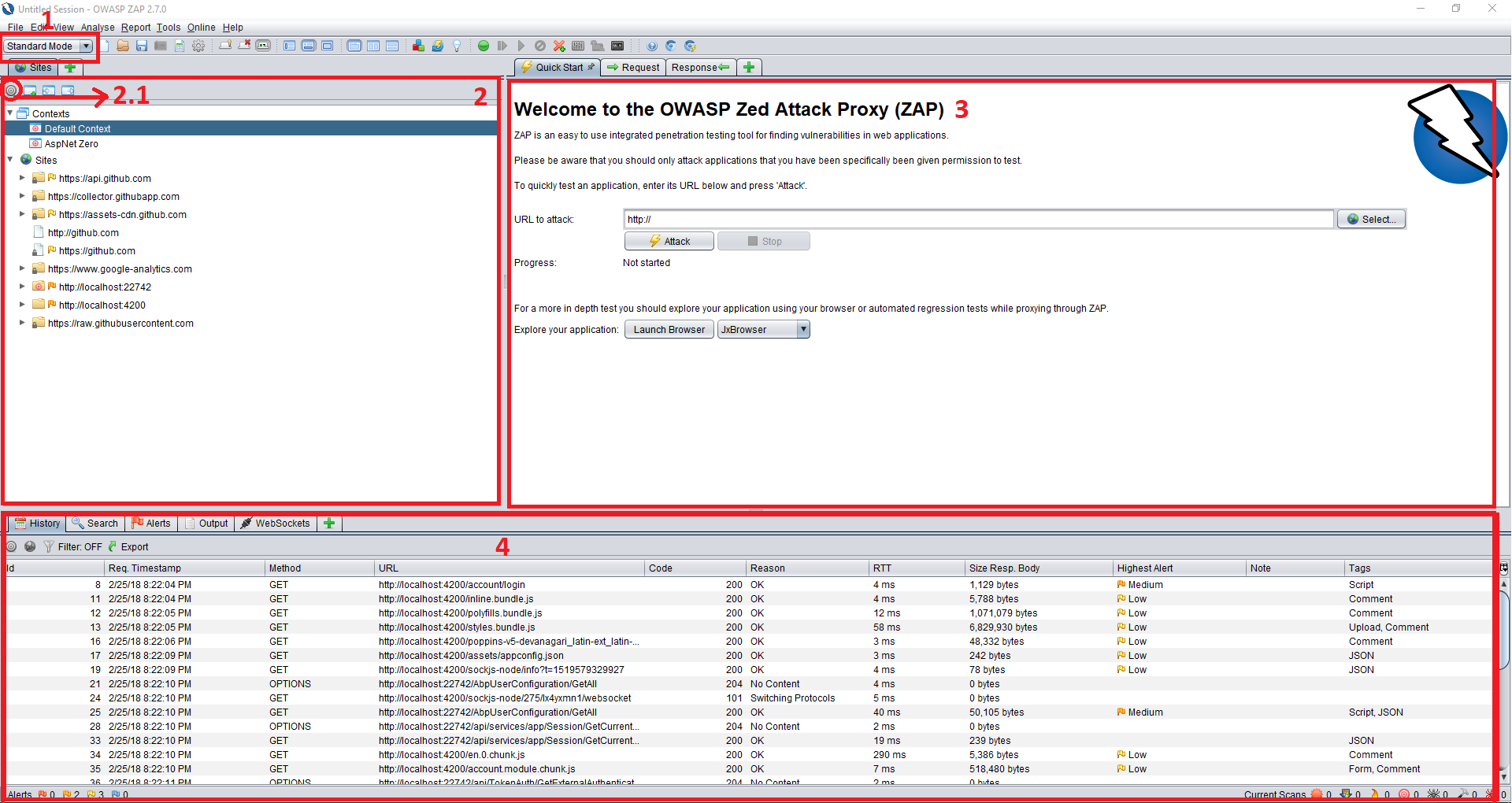Click the Filter: OFF funnel button
This screenshot has width=1512, height=803.
coord(72,546)
